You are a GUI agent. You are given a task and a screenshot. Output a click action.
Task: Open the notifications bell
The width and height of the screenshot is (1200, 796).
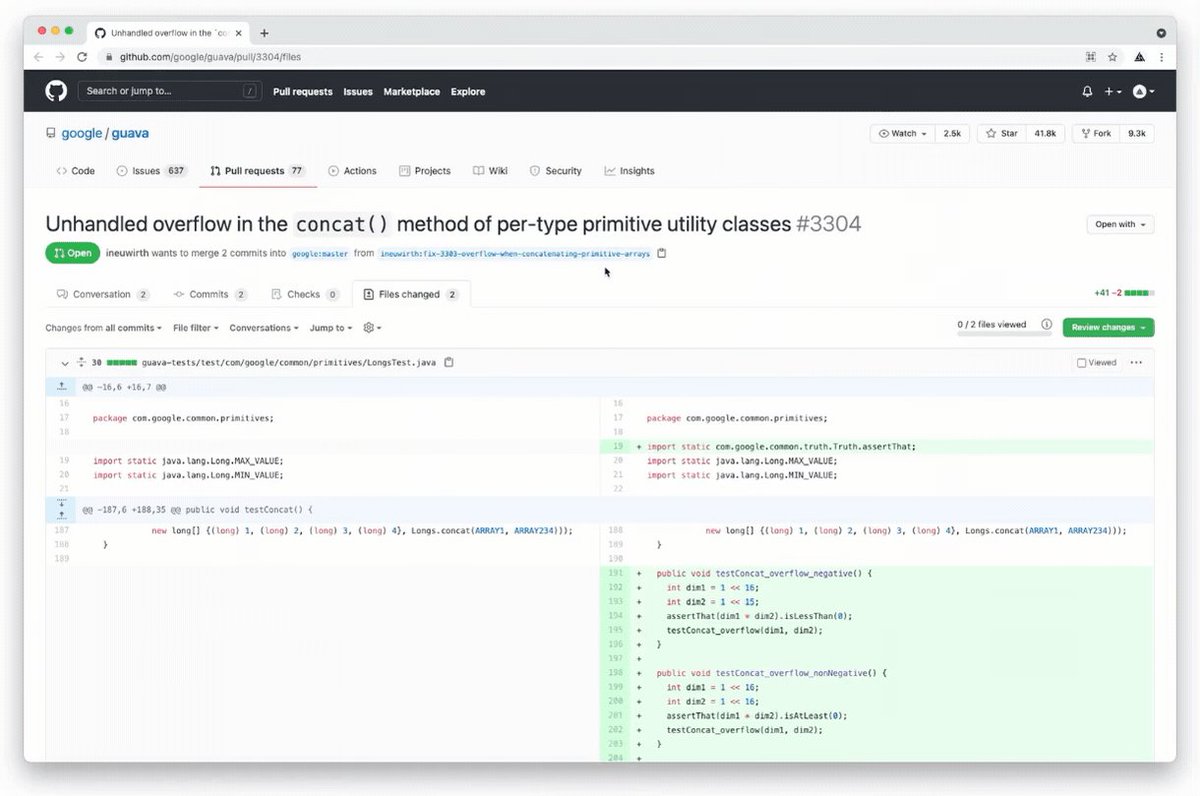coord(1087,91)
